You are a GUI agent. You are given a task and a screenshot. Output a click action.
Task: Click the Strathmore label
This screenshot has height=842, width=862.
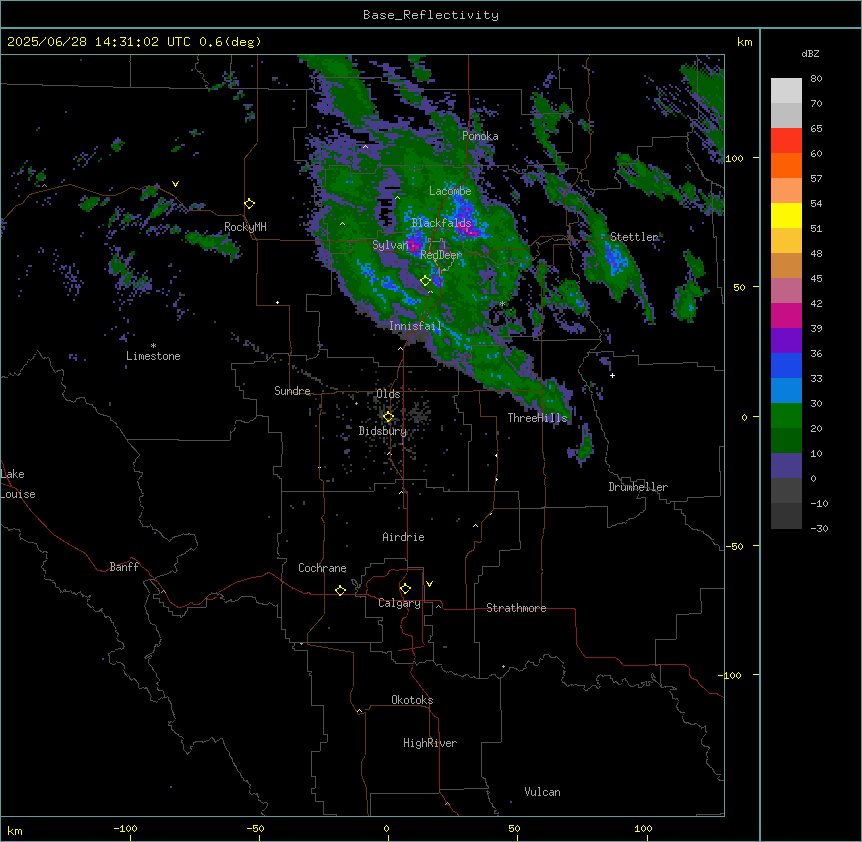(516, 608)
